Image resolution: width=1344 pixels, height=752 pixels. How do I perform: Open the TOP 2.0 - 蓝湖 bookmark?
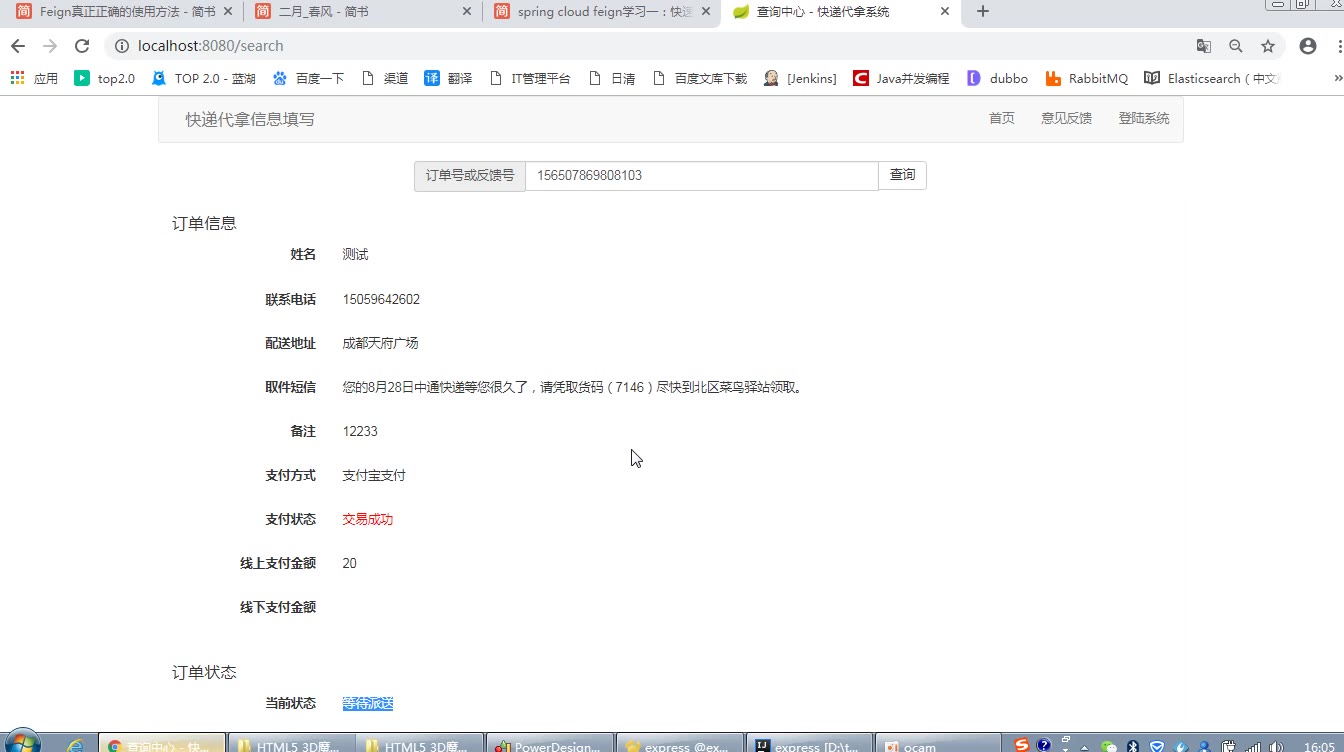tap(203, 78)
